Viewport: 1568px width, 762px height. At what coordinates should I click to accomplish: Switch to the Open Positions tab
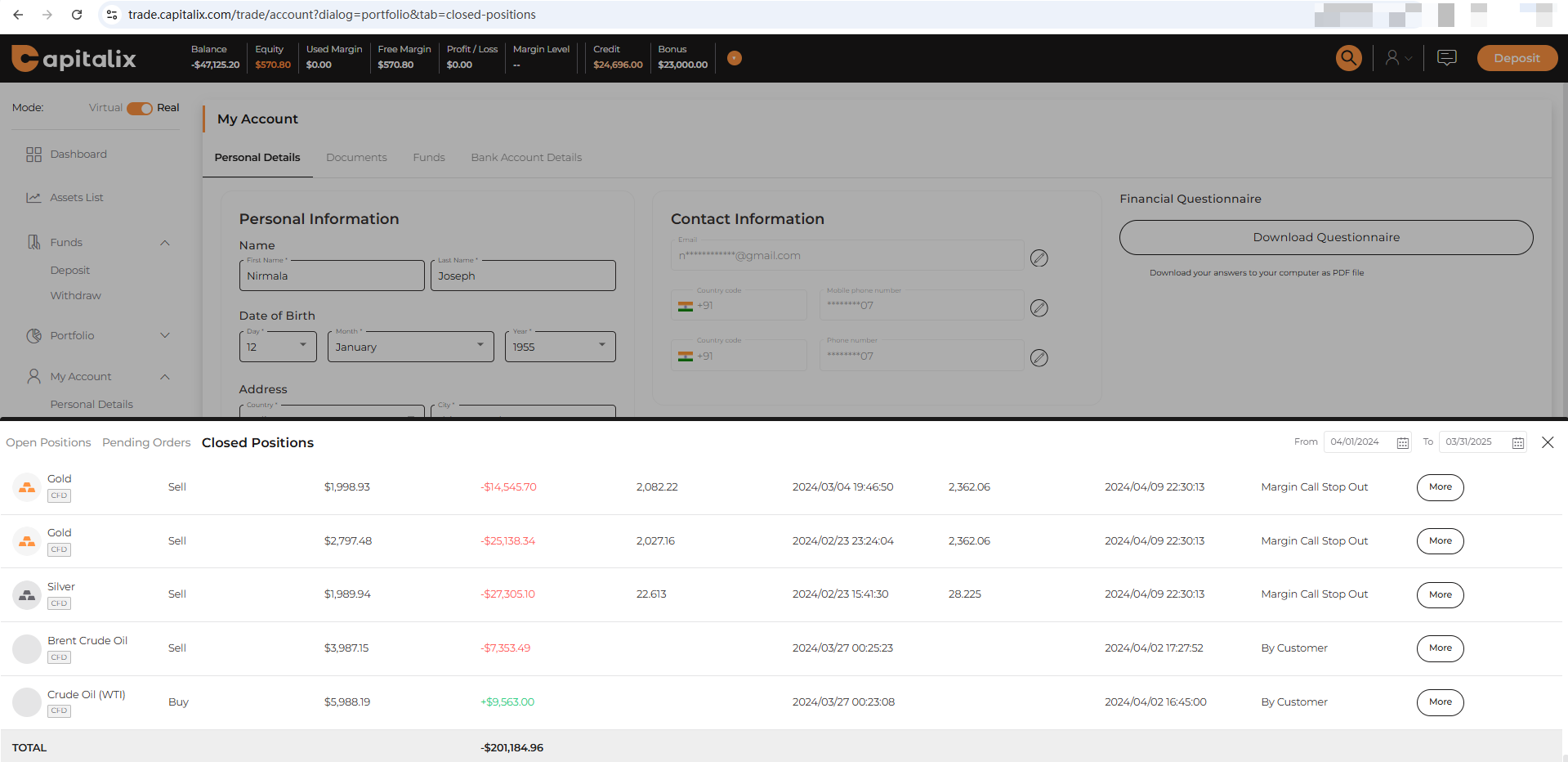pyautogui.click(x=48, y=443)
